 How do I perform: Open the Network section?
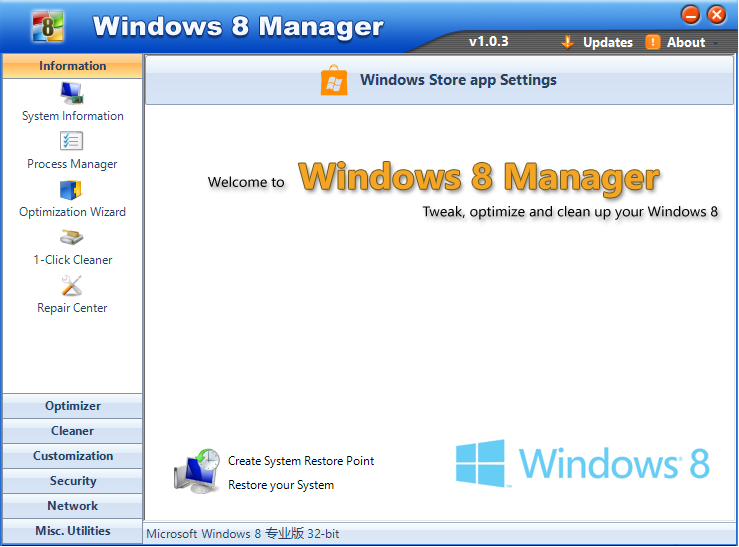pyautogui.click(x=73, y=506)
